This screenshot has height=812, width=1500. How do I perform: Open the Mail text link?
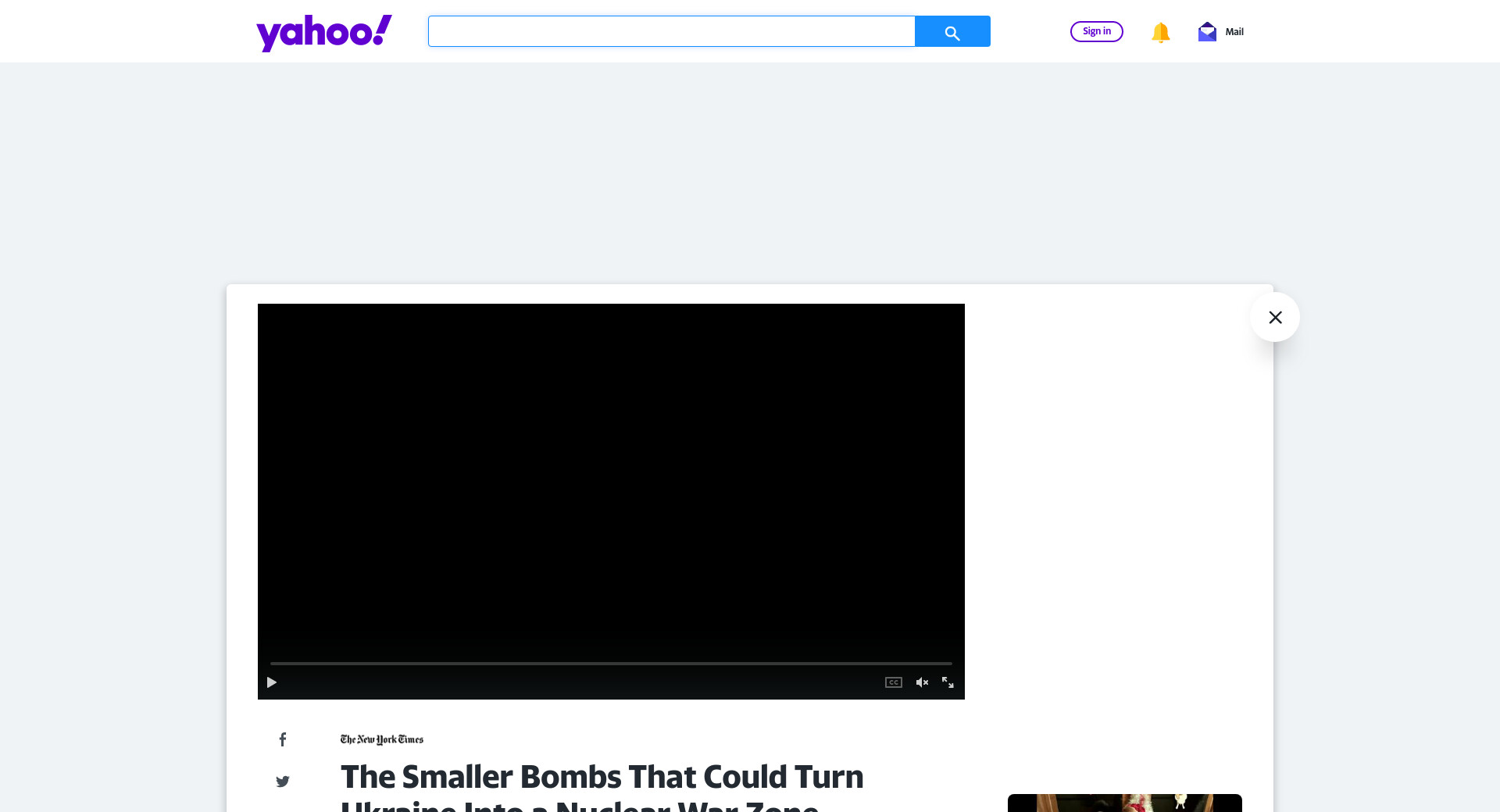pos(1234,32)
